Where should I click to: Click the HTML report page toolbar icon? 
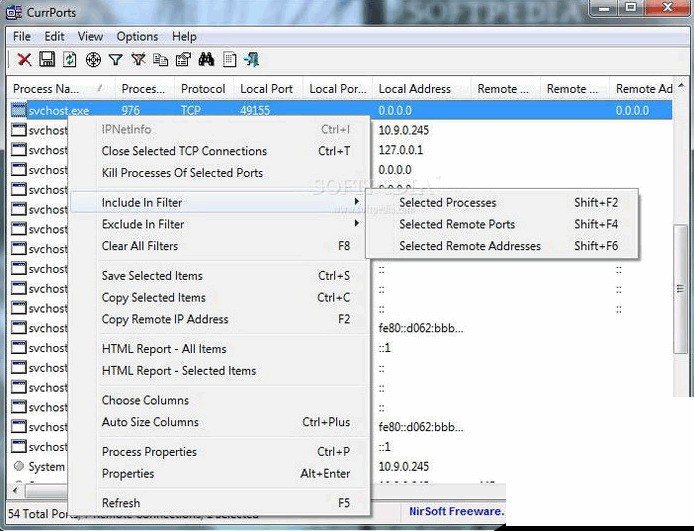click(x=229, y=59)
